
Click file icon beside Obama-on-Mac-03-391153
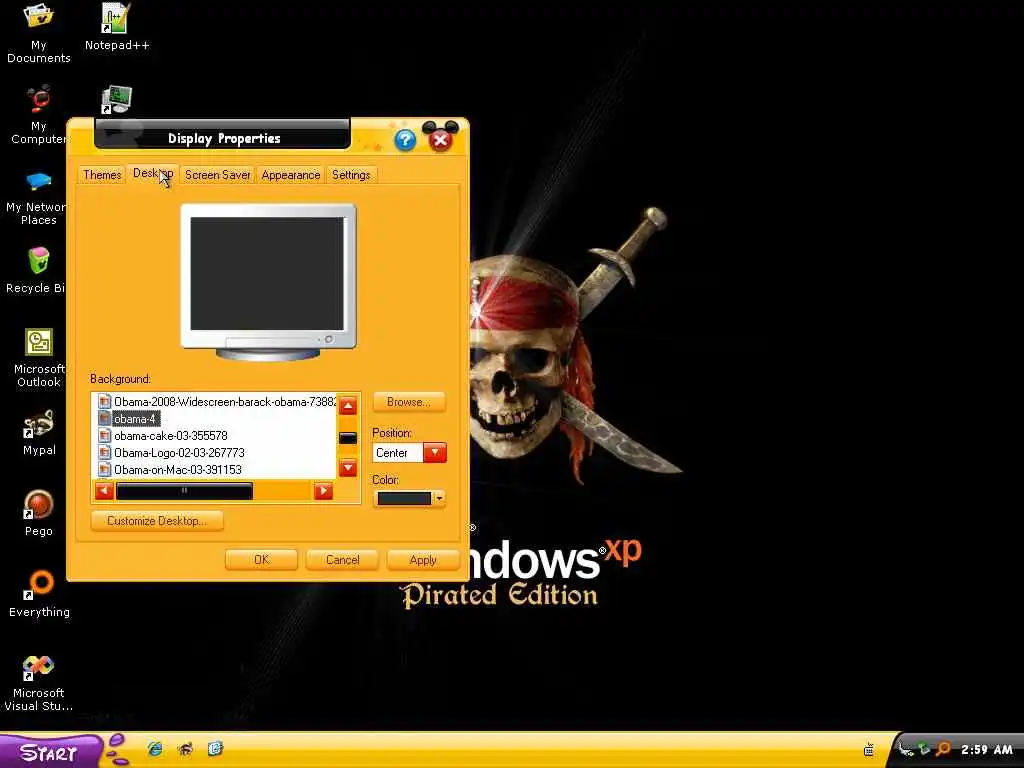pos(104,470)
